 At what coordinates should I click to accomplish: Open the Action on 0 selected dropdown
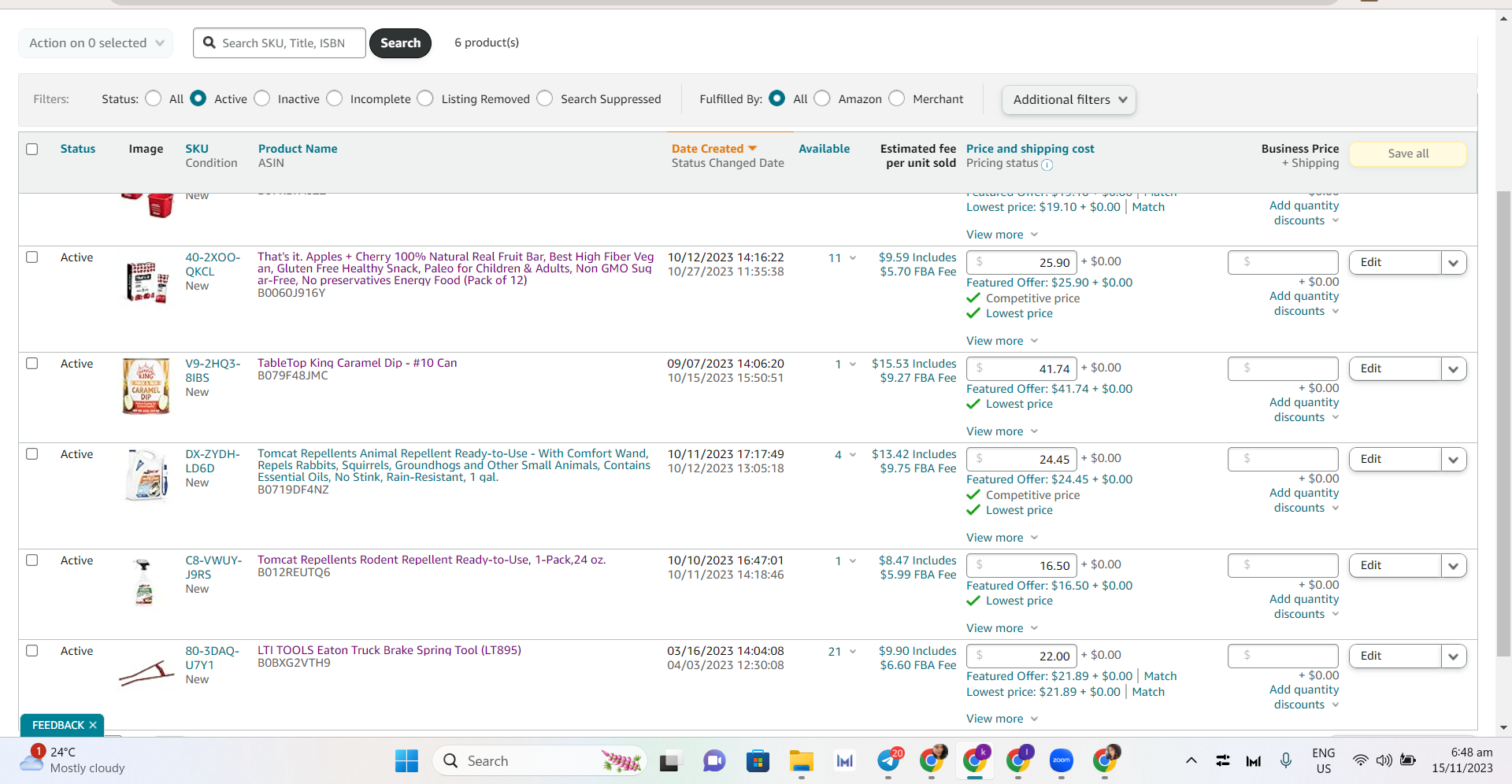click(x=96, y=43)
